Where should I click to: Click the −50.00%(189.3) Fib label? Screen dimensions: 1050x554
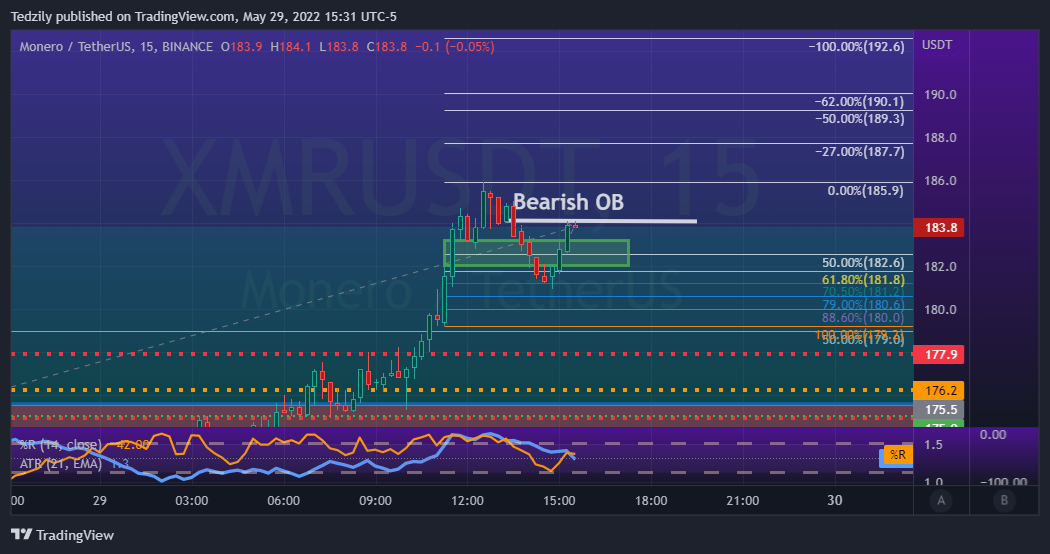pos(859,119)
